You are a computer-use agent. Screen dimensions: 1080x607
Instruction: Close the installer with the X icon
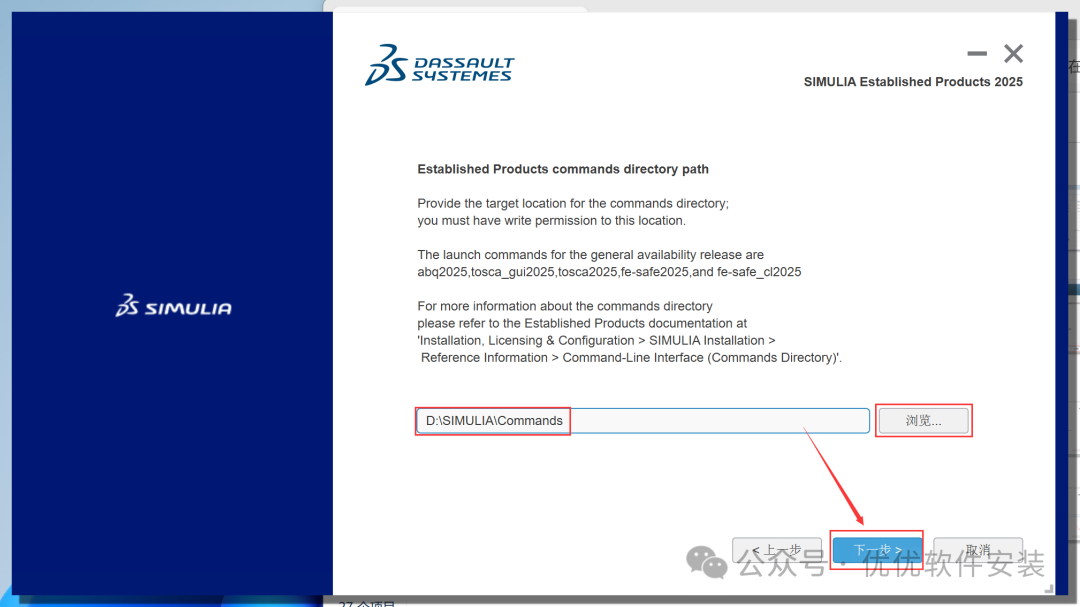[x=1013, y=54]
